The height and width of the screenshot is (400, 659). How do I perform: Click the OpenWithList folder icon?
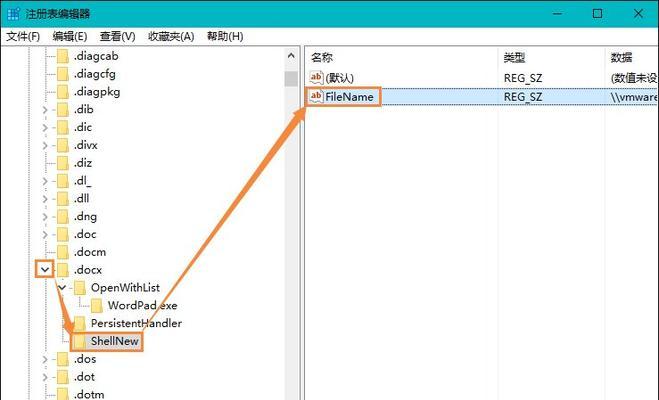pos(80,288)
